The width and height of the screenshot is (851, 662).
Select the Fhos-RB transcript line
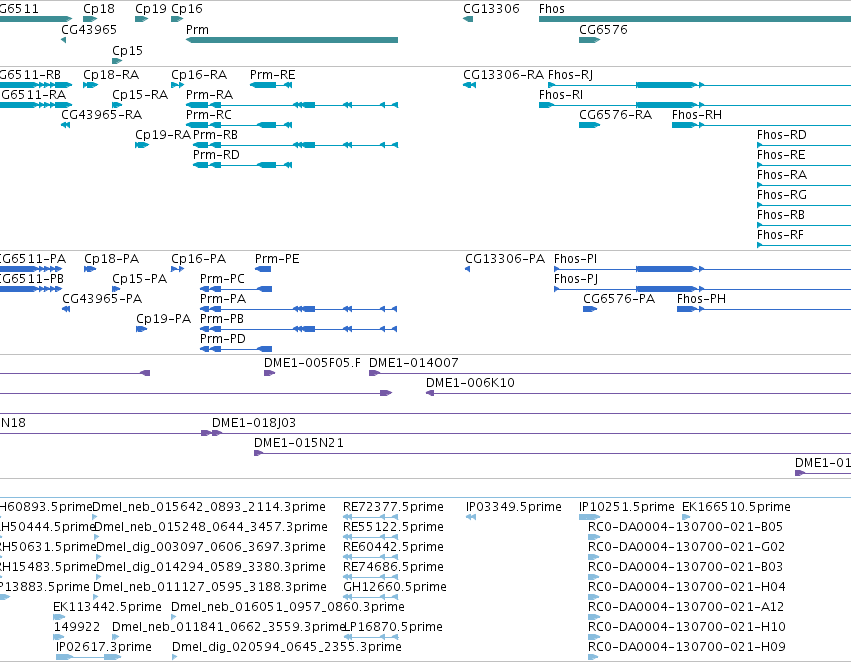coord(804,226)
